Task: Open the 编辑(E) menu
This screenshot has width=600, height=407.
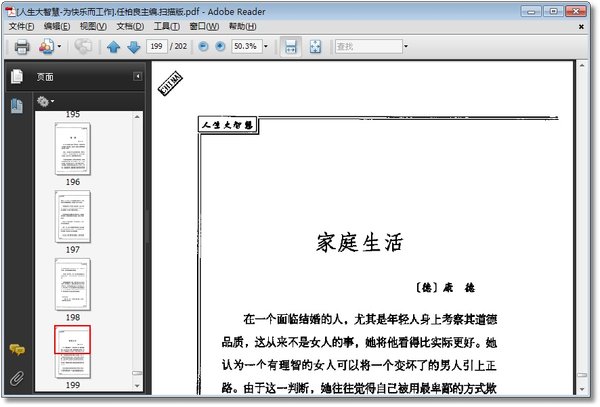Action: (x=57, y=26)
